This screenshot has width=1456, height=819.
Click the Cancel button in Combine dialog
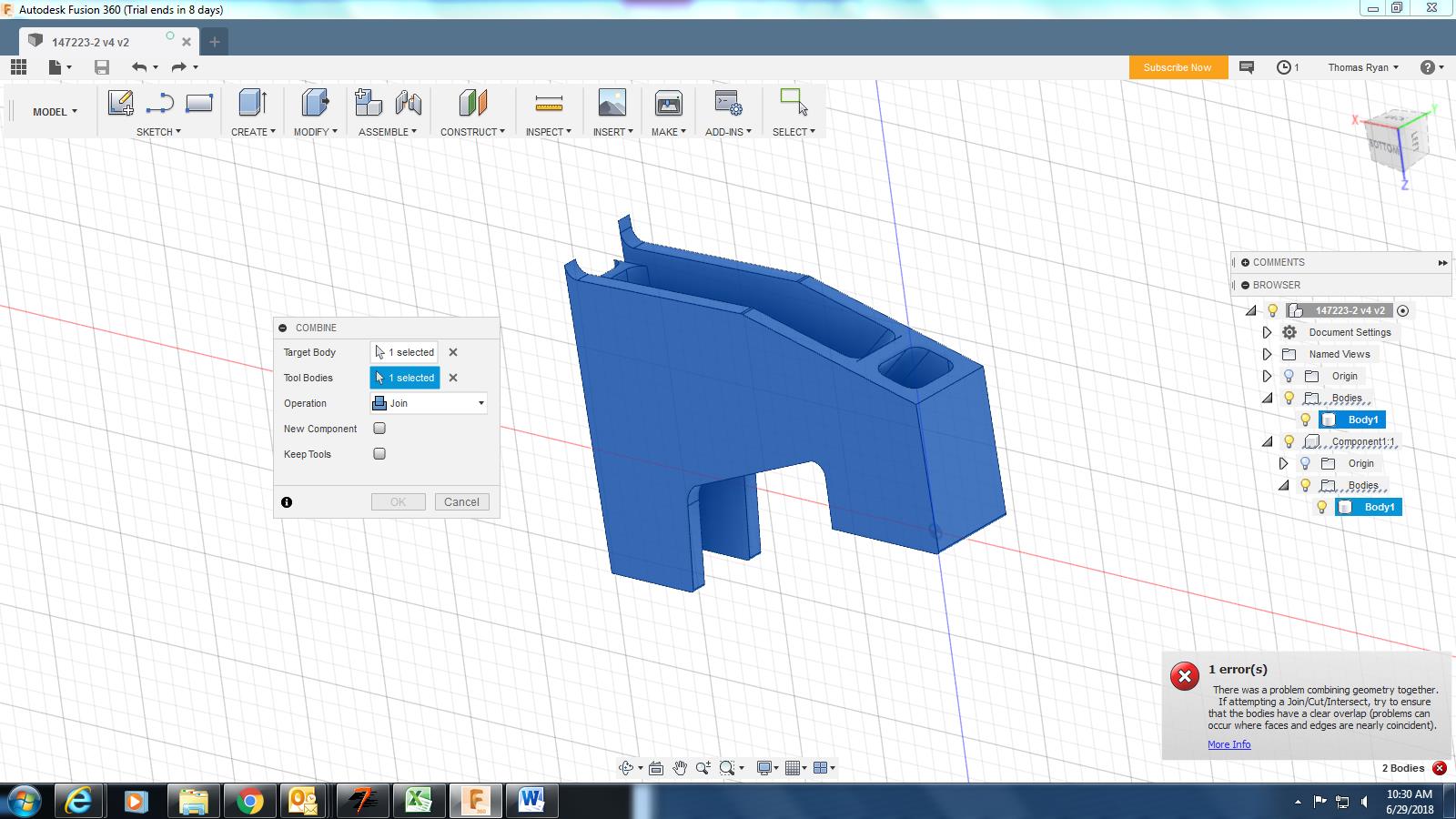[x=461, y=502]
